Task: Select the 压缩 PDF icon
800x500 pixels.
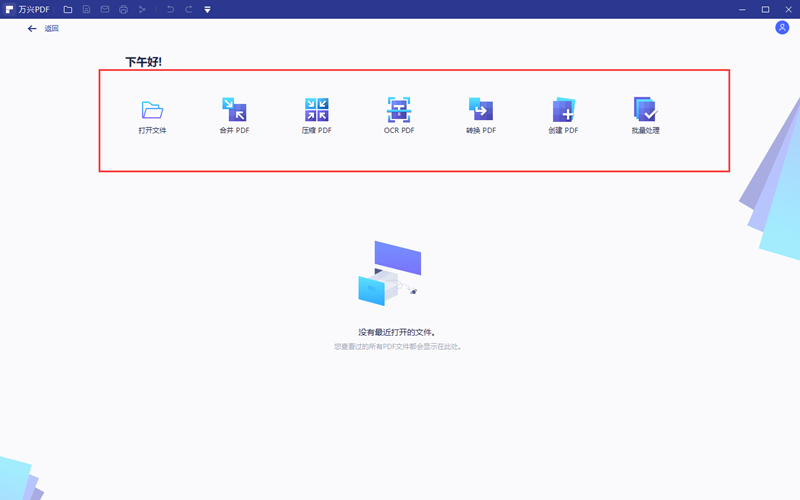Action: click(x=316, y=110)
